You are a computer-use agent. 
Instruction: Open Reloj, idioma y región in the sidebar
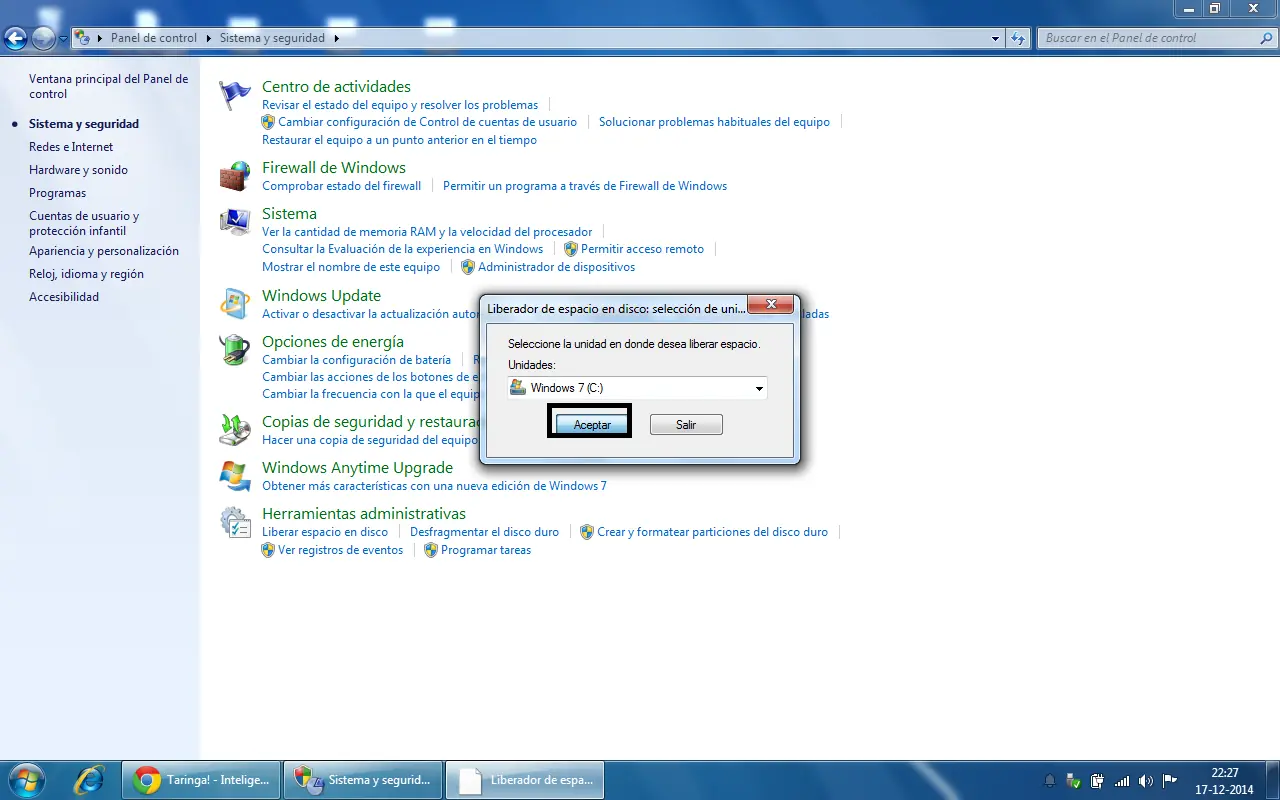pos(86,274)
